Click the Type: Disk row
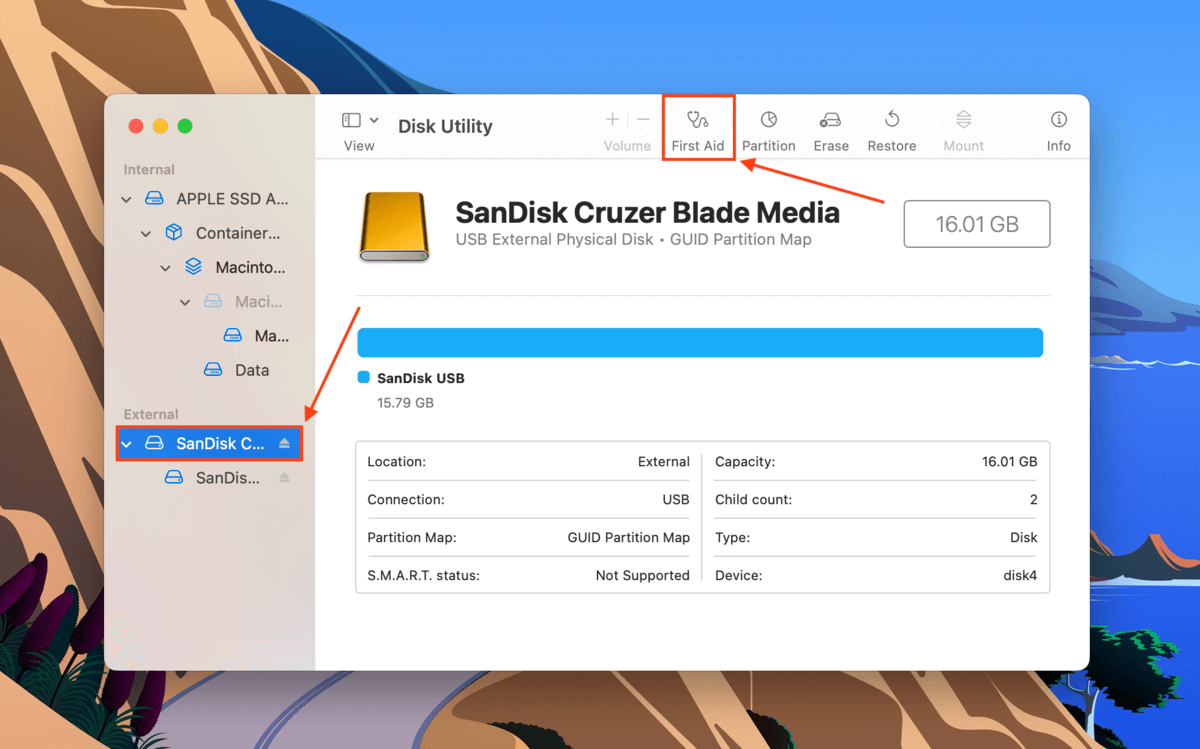 (876, 537)
